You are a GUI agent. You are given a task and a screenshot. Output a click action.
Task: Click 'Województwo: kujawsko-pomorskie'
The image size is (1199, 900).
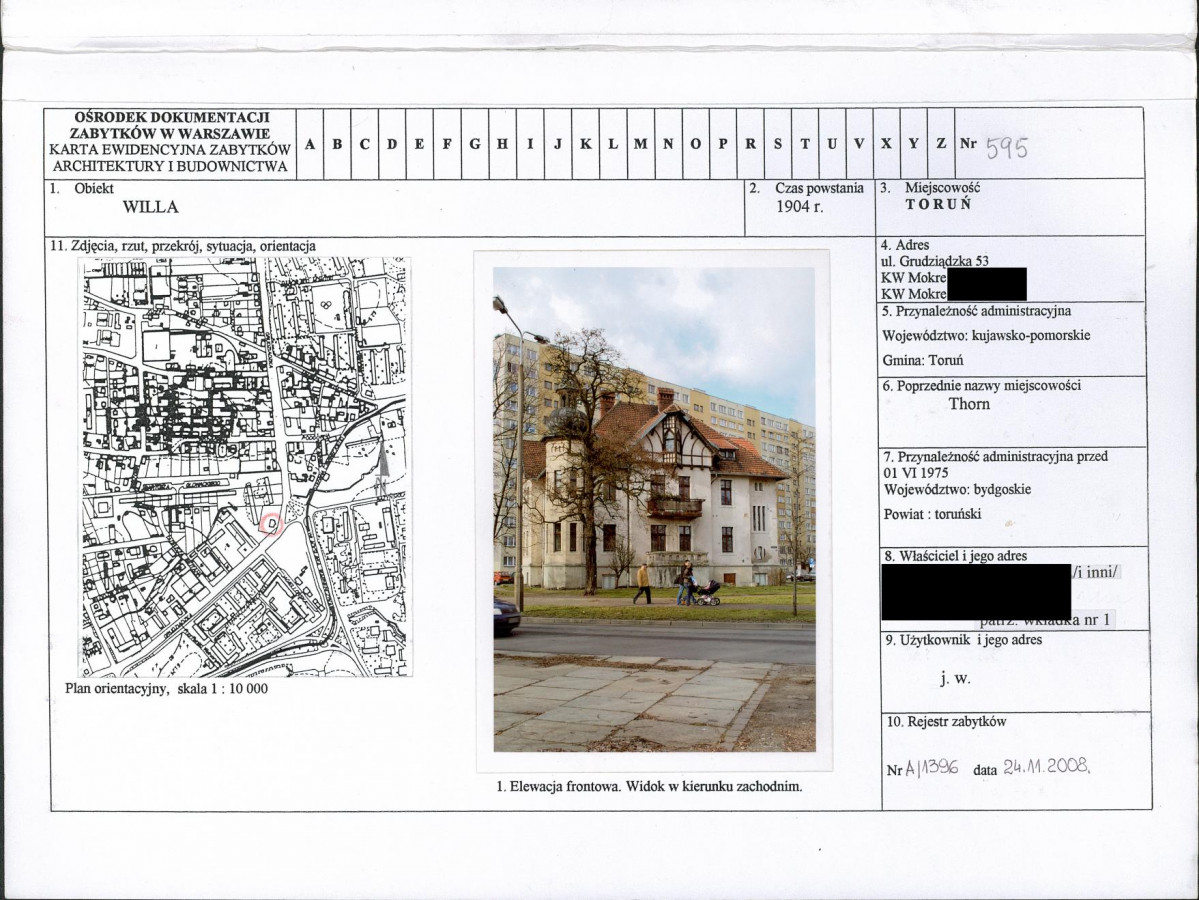986,336
